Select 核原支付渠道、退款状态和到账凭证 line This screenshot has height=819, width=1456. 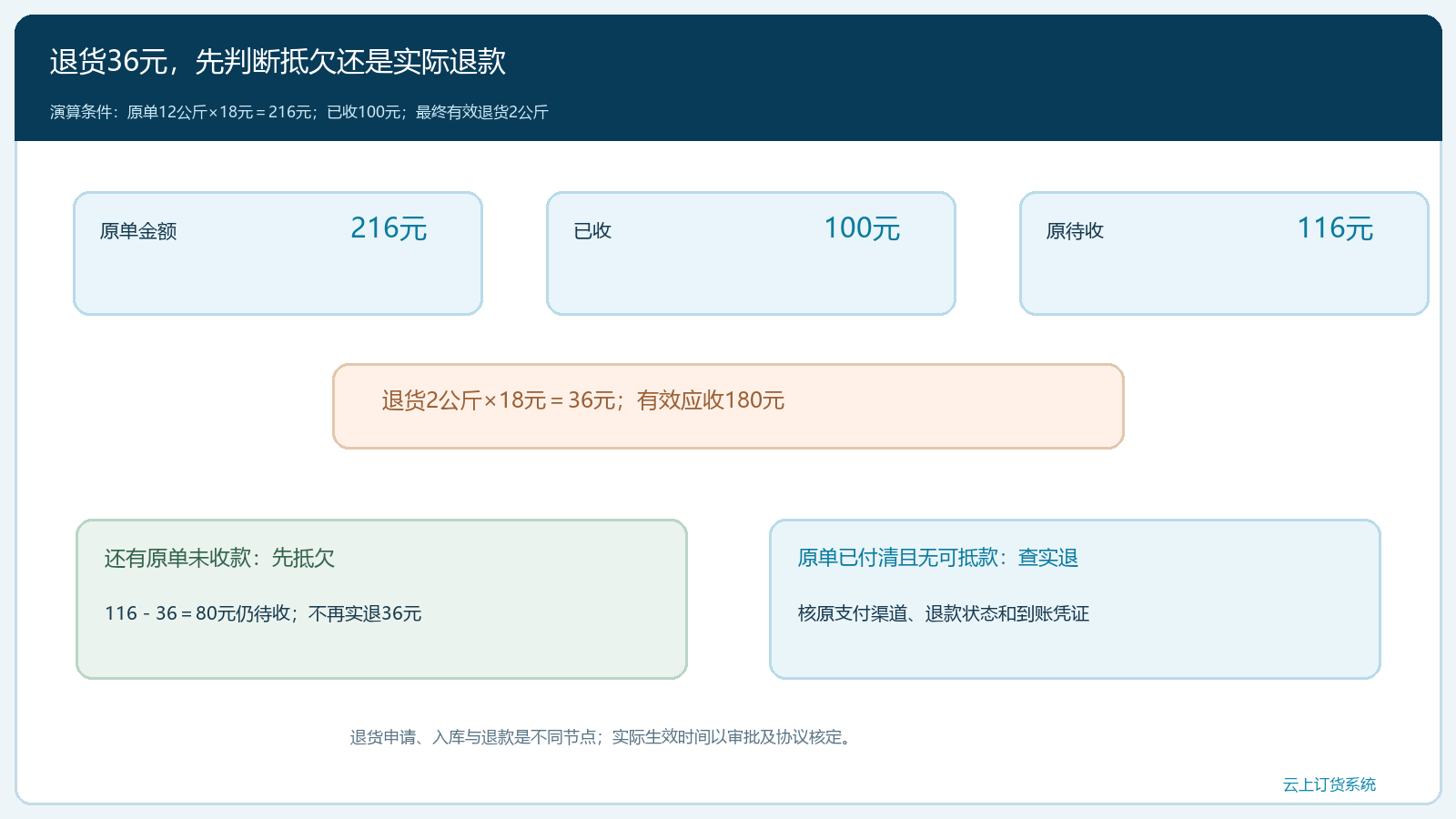point(944,613)
